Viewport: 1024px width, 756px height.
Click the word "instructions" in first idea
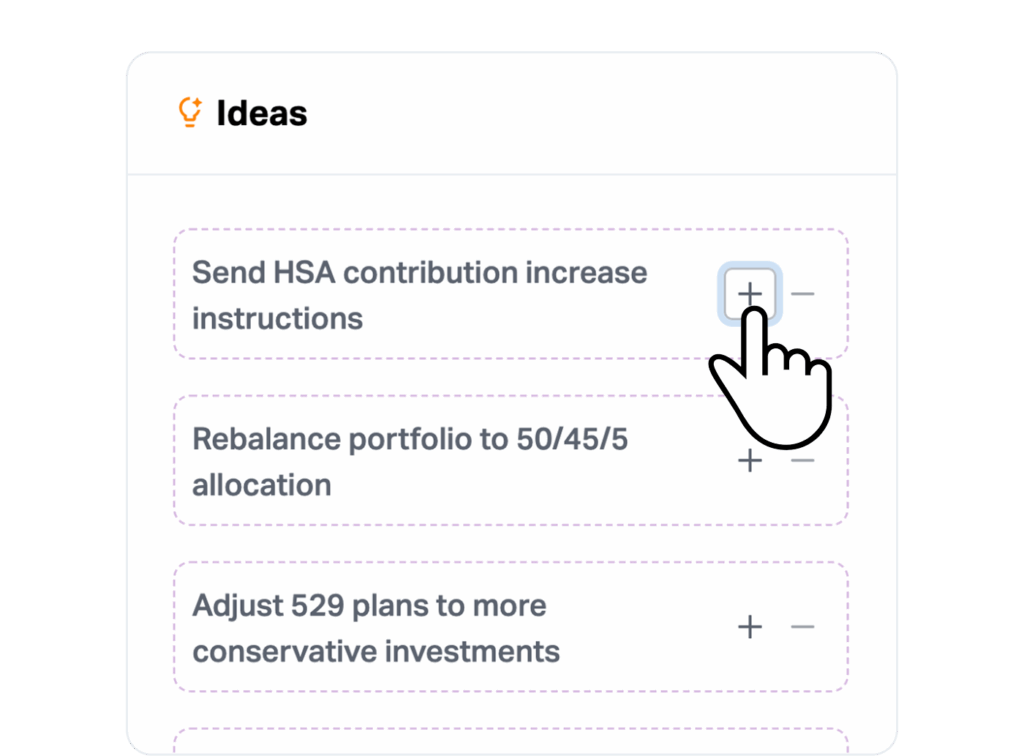click(277, 319)
